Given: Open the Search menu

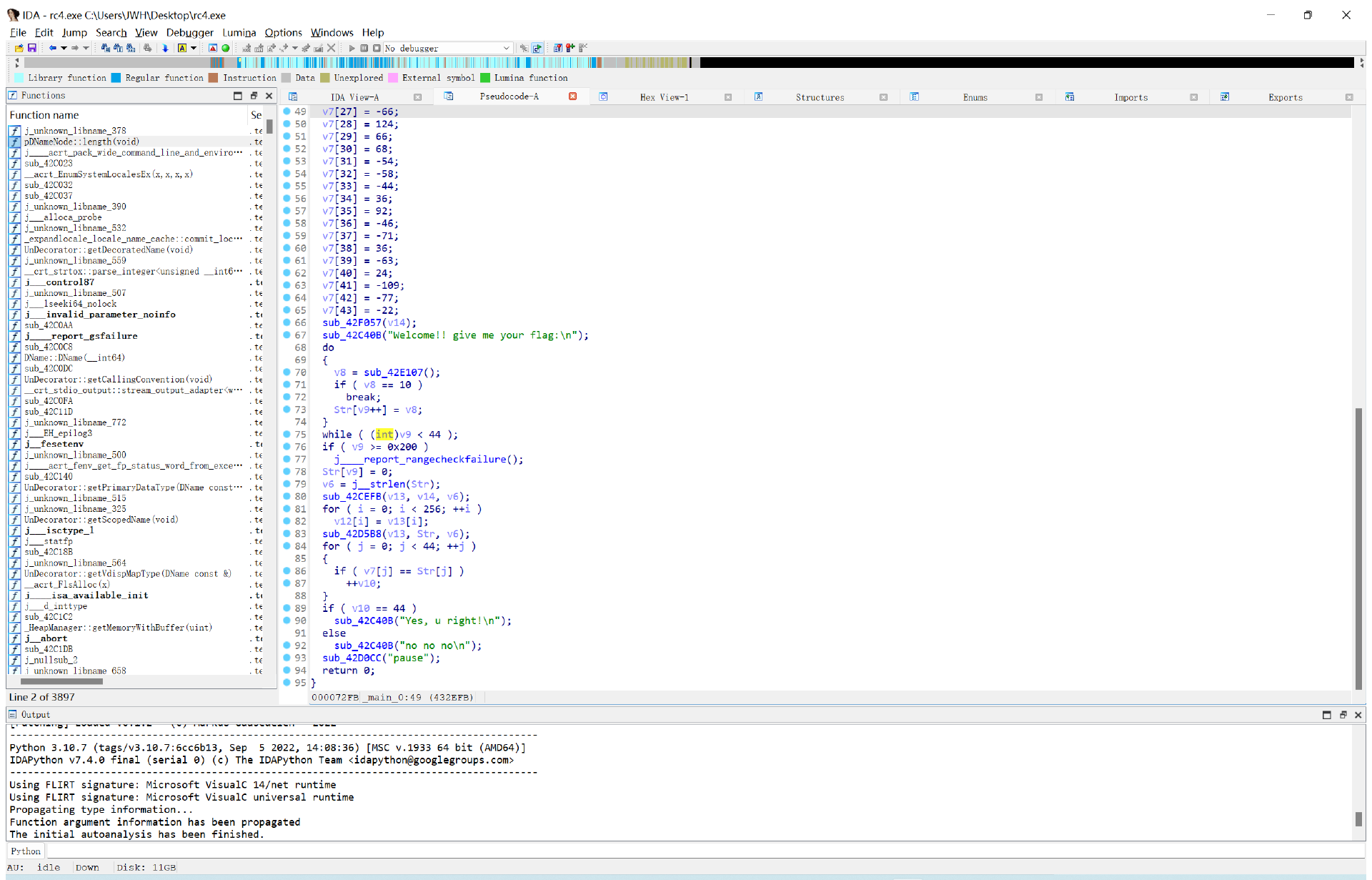Looking at the screenshot, I should (111, 32).
